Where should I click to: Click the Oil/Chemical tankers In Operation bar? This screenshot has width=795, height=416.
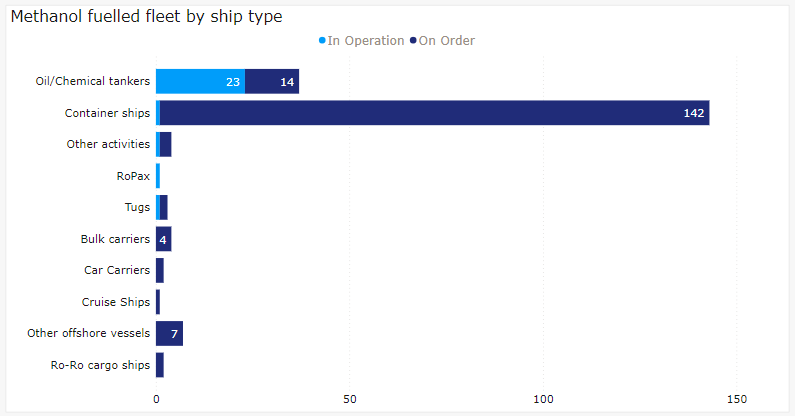(x=200, y=82)
